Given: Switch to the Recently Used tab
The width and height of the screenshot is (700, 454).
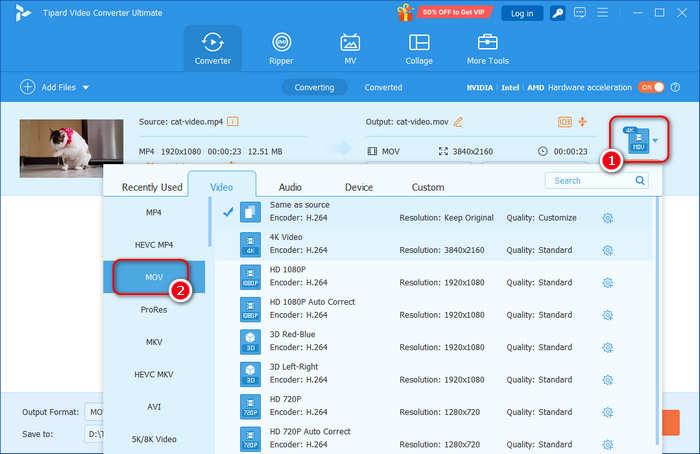Looking at the screenshot, I should coord(152,187).
